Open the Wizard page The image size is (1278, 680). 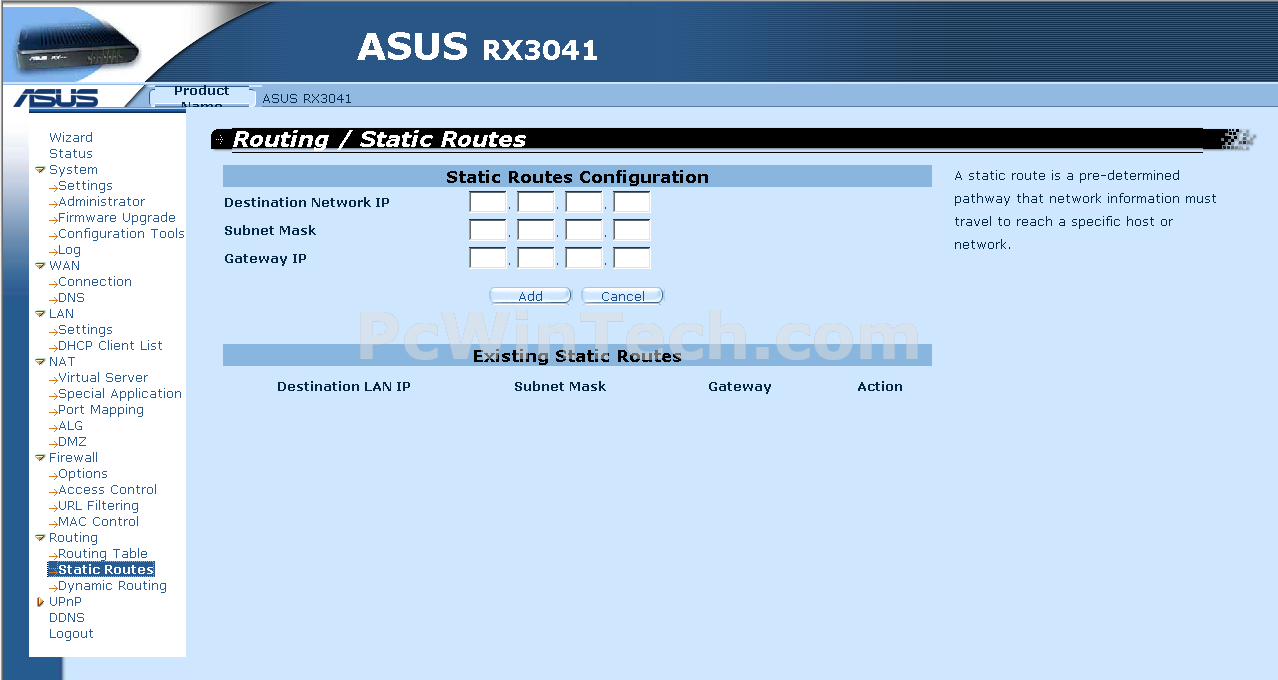click(x=71, y=138)
